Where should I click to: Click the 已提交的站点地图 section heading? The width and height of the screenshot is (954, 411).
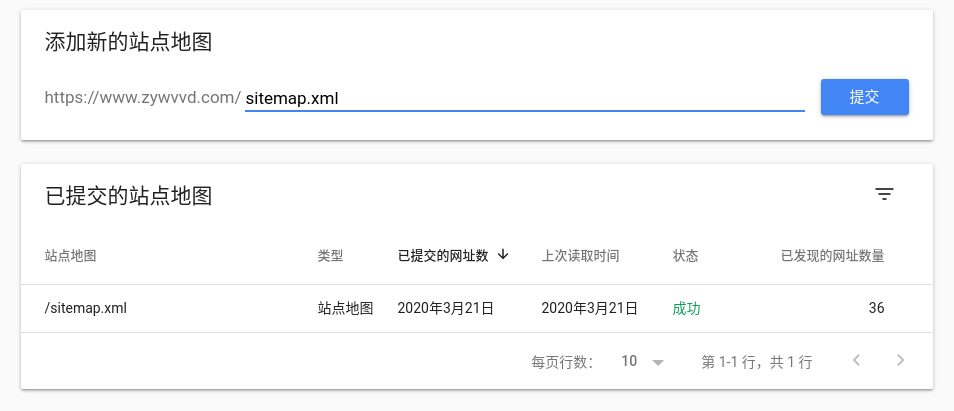coord(128,195)
